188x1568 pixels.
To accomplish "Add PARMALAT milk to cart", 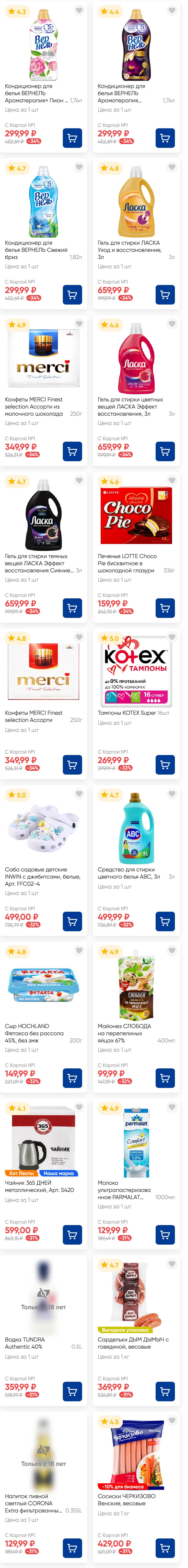I will click(x=165, y=1234).
